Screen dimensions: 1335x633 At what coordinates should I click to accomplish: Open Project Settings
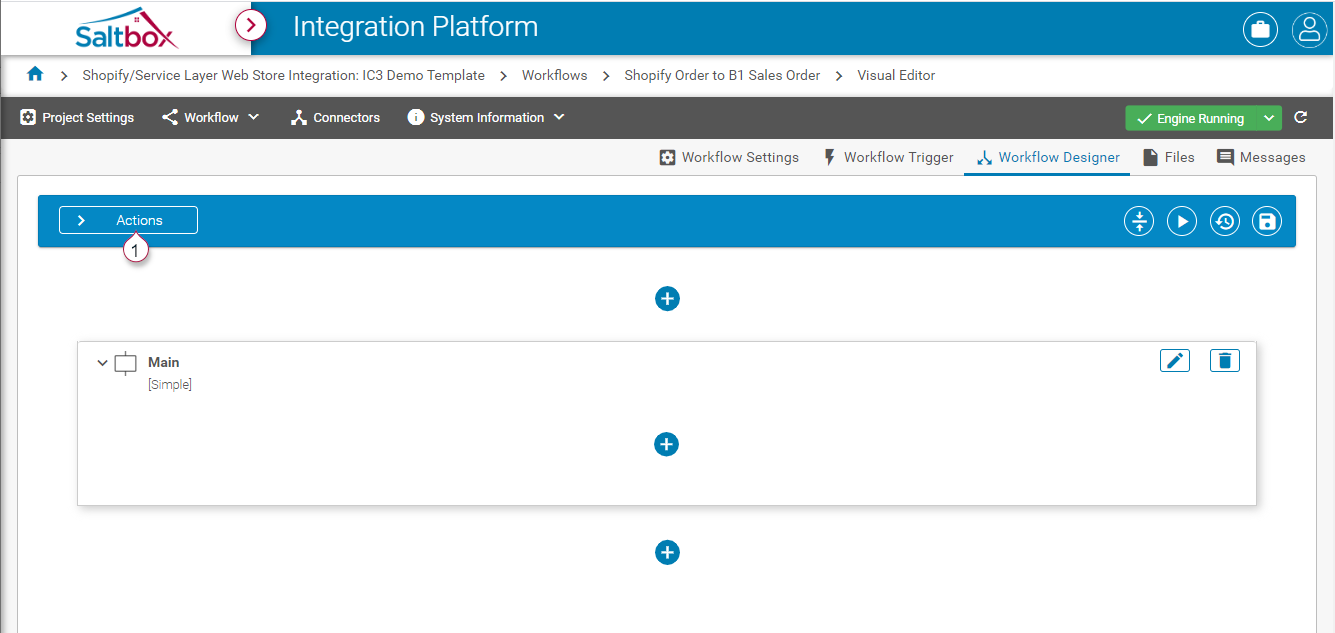(x=77, y=118)
